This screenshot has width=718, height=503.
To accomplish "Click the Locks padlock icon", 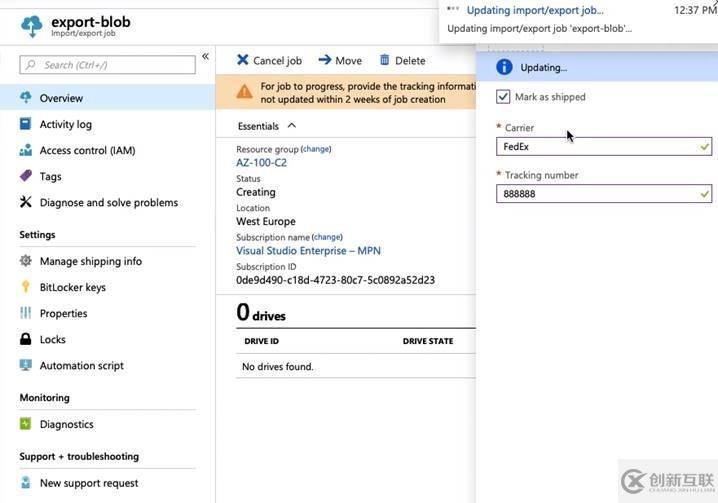I will click(26, 339).
